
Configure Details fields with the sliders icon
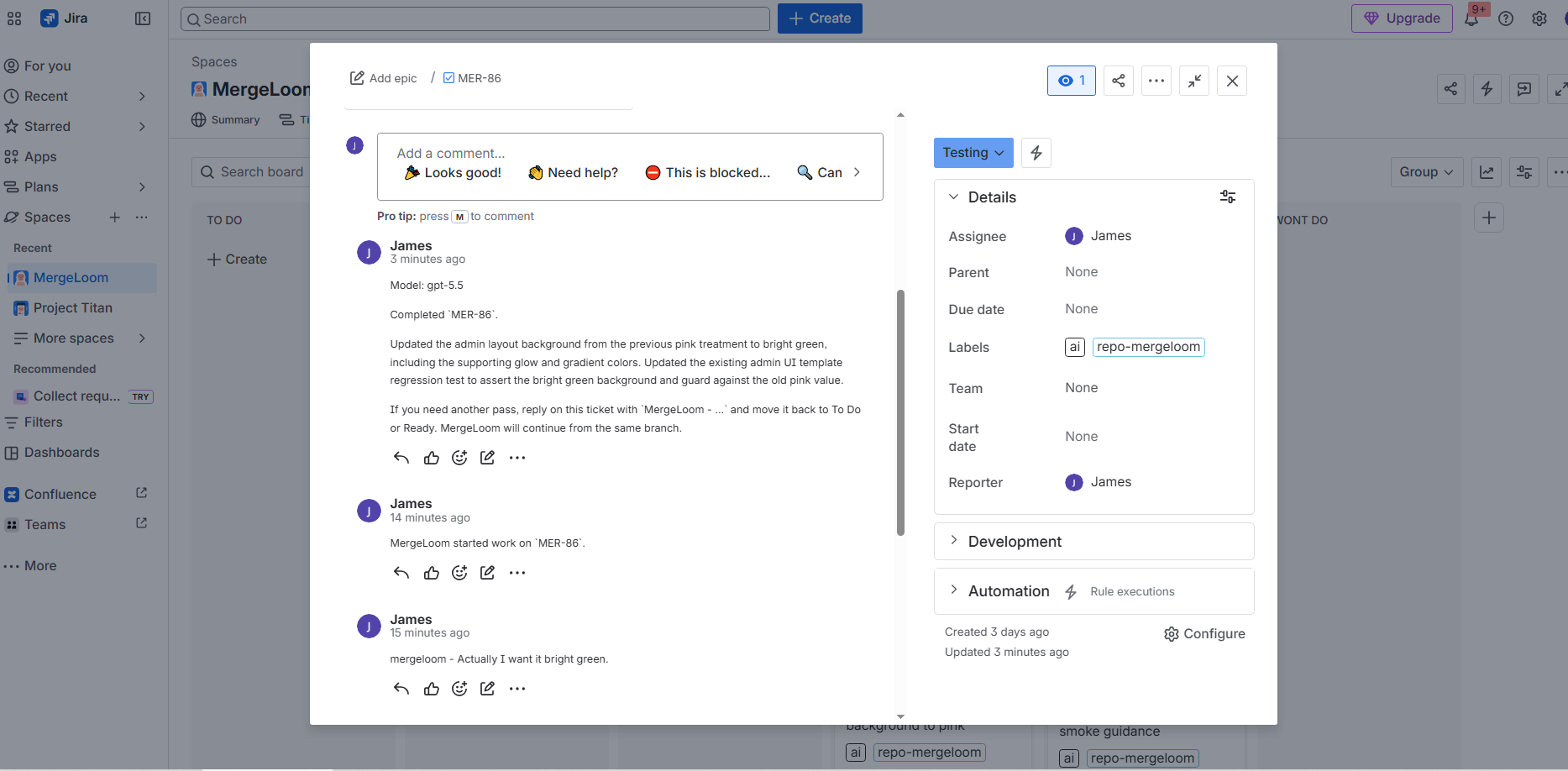pyautogui.click(x=1228, y=197)
